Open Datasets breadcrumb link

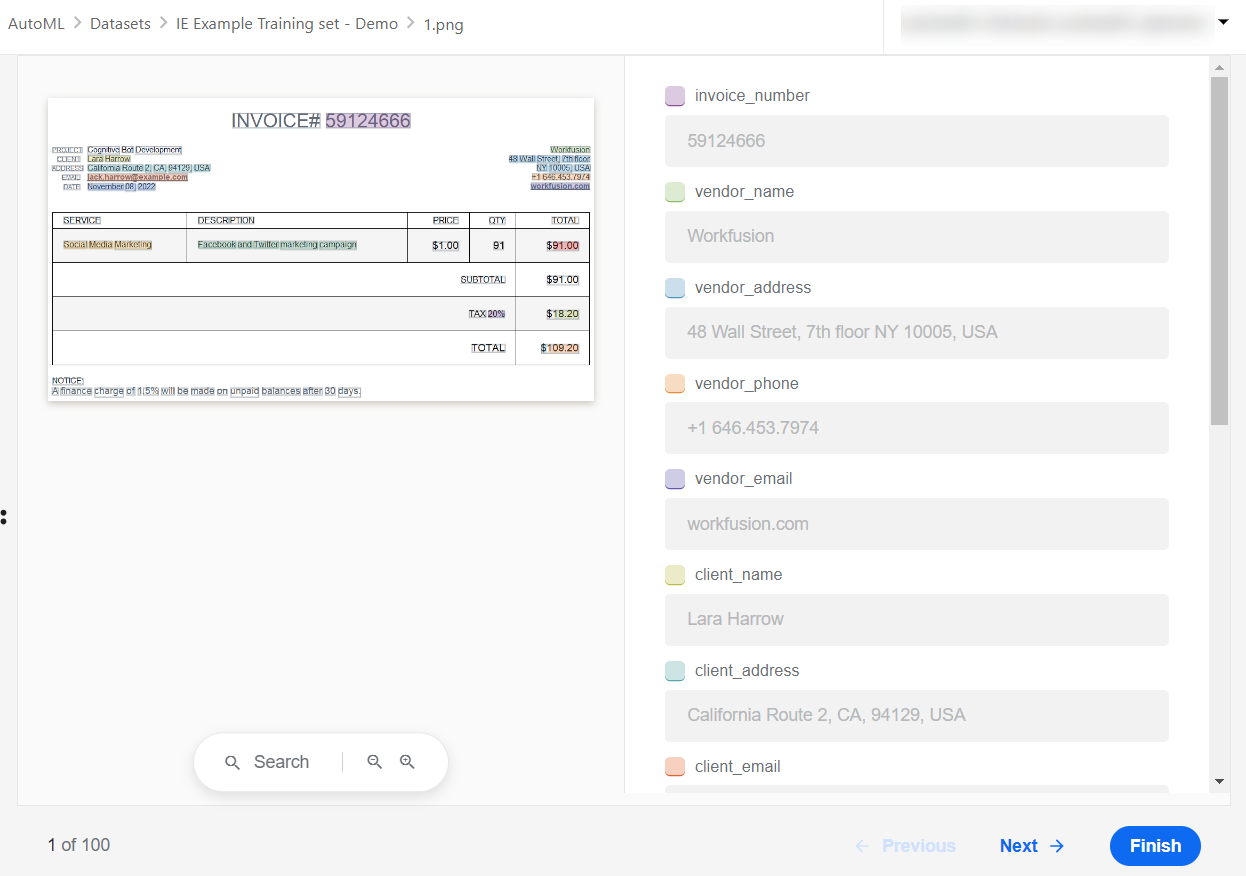tap(120, 24)
